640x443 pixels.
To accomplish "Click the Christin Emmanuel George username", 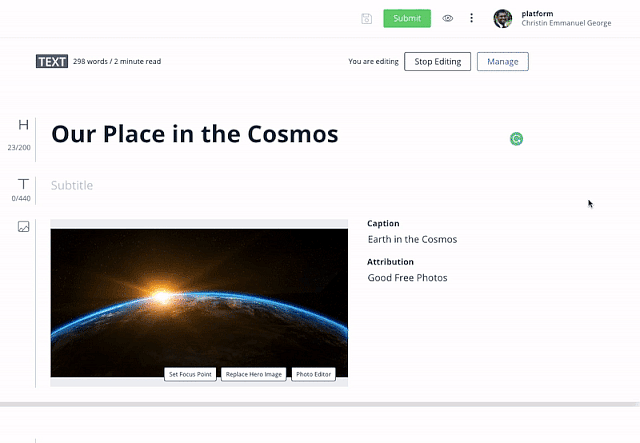I will point(566,23).
